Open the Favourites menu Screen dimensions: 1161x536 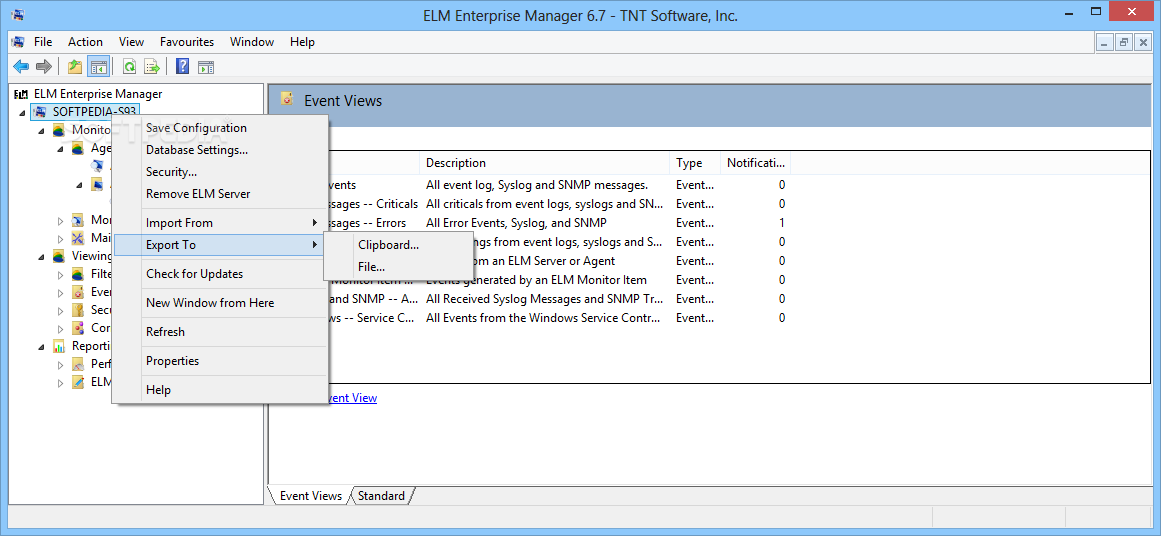pyautogui.click(x=187, y=41)
